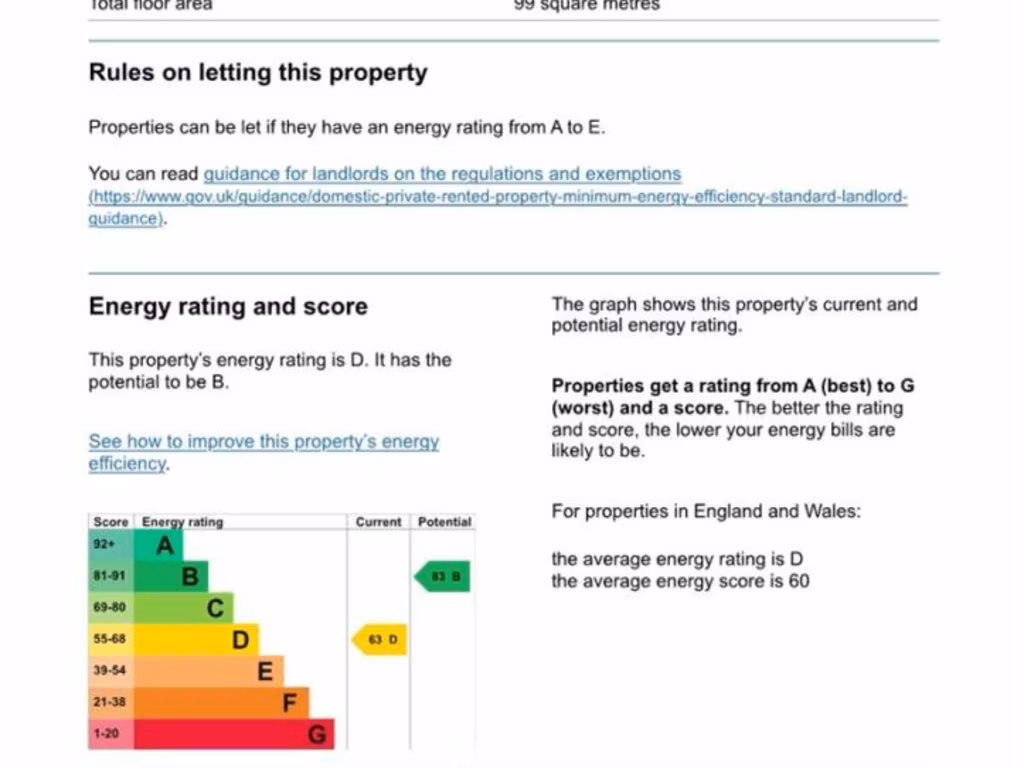
Task: Select the green B rating band
Action: point(172,577)
